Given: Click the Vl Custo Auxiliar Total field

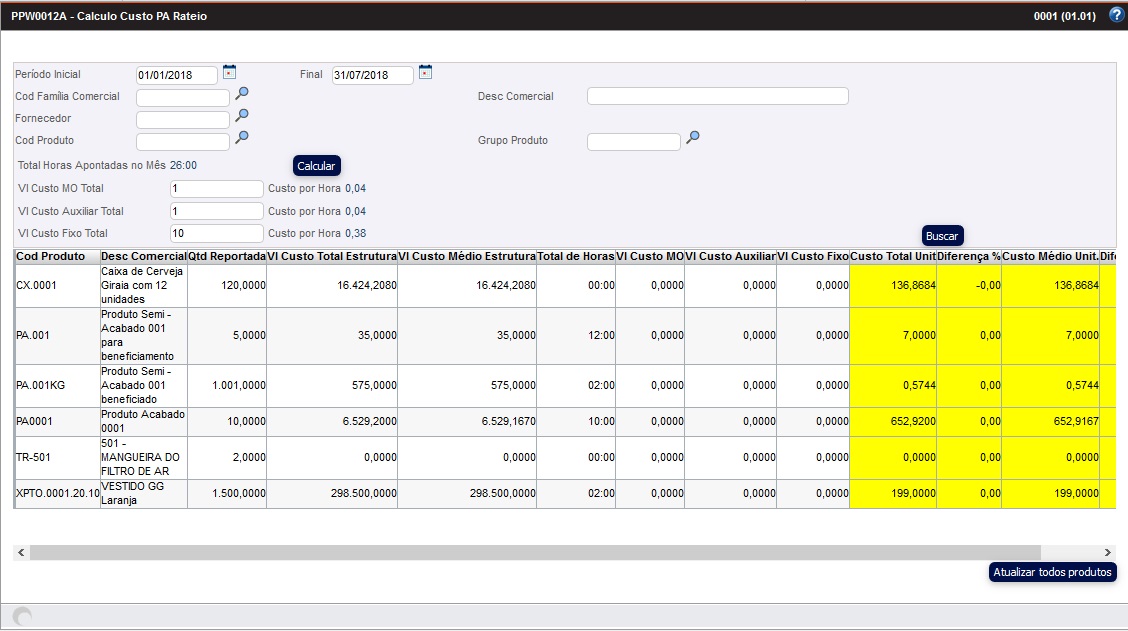Looking at the screenshot, I should click(216, 212).
